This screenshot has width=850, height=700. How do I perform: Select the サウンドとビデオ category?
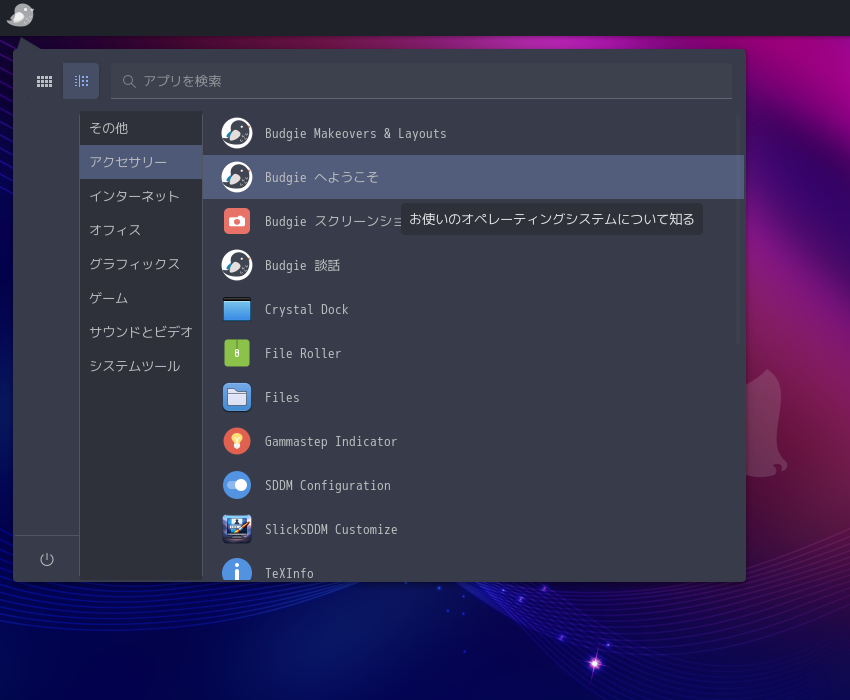click(x=141, y=332)
